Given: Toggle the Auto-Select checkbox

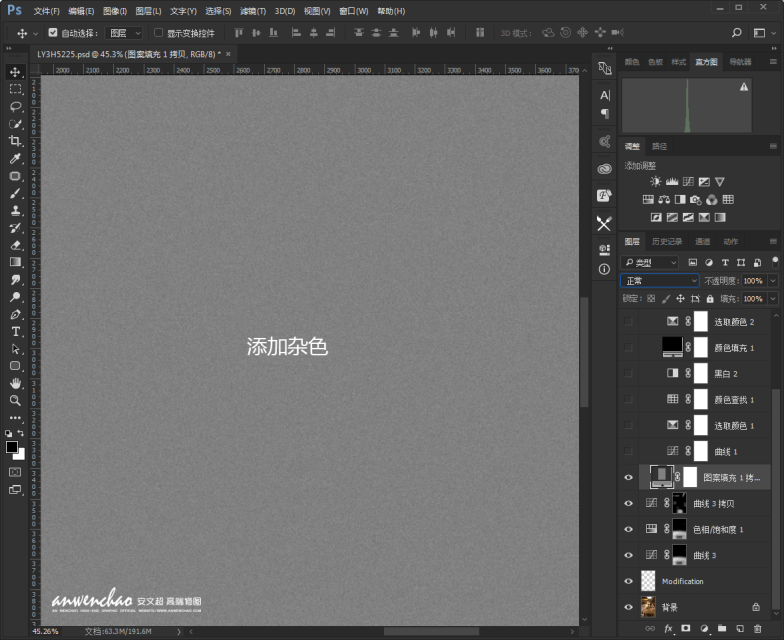Looking at the screenshot, I should click(52, 32).
